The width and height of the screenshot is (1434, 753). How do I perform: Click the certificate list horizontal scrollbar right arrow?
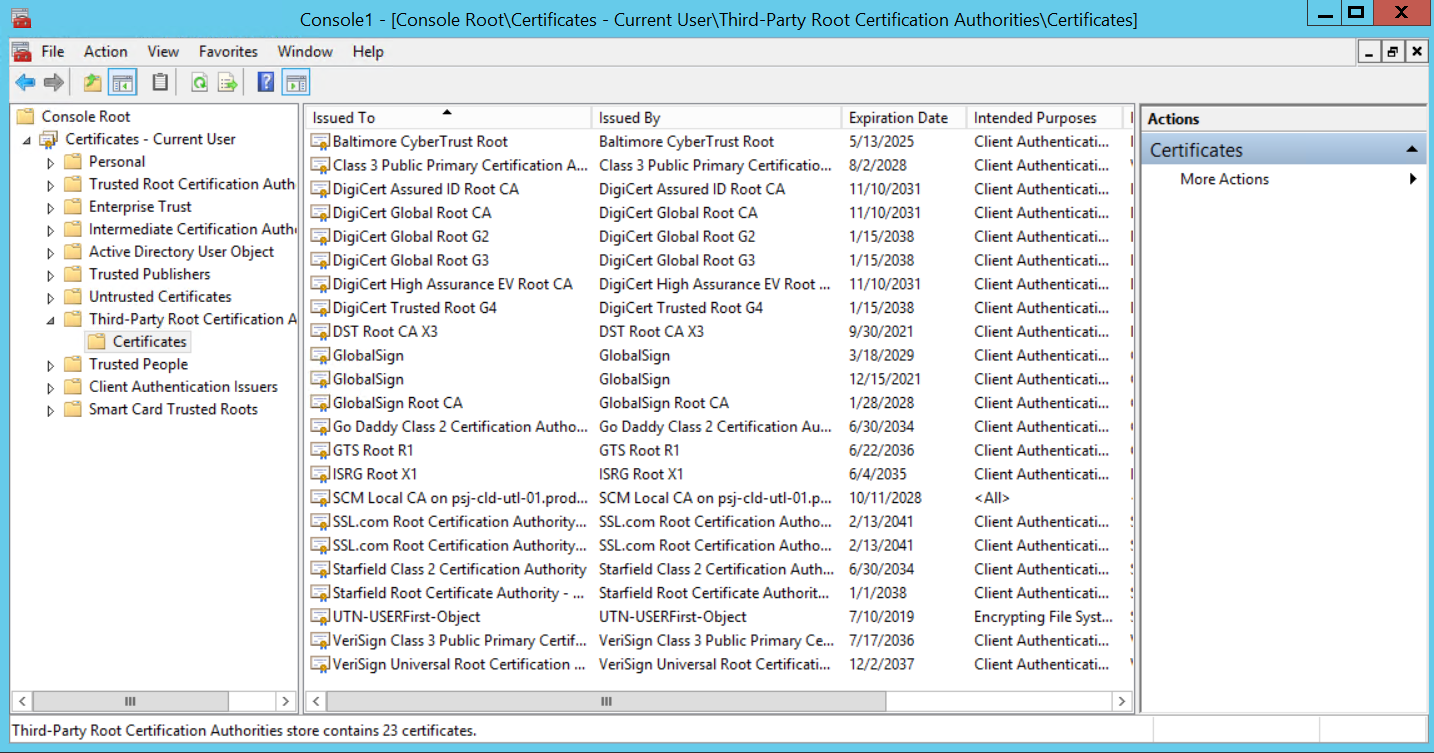(1123, 702)
